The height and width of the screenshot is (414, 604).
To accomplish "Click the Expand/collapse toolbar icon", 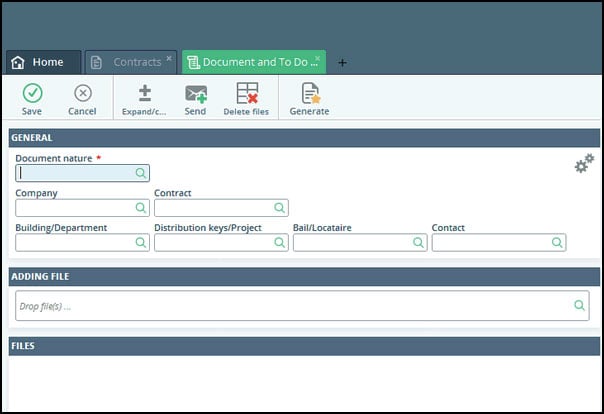I will [x=145, y=93].
